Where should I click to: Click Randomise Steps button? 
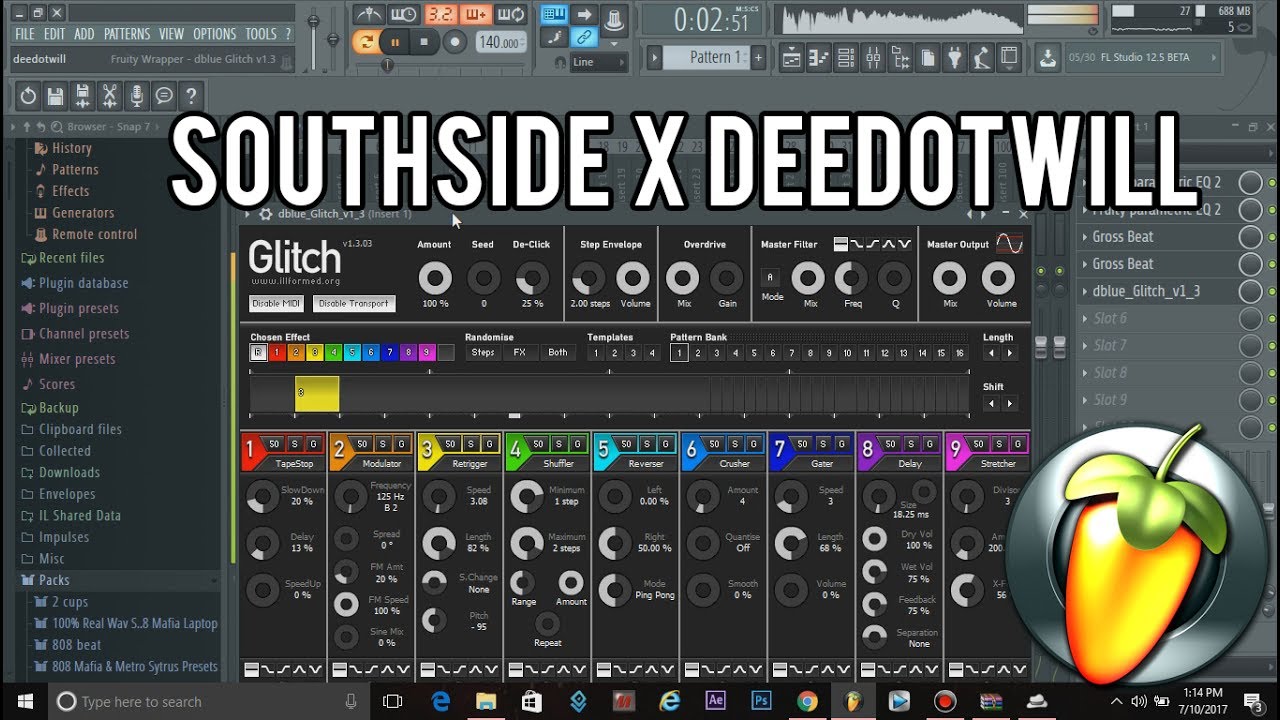pyautogui.click(x=483, y=352)
